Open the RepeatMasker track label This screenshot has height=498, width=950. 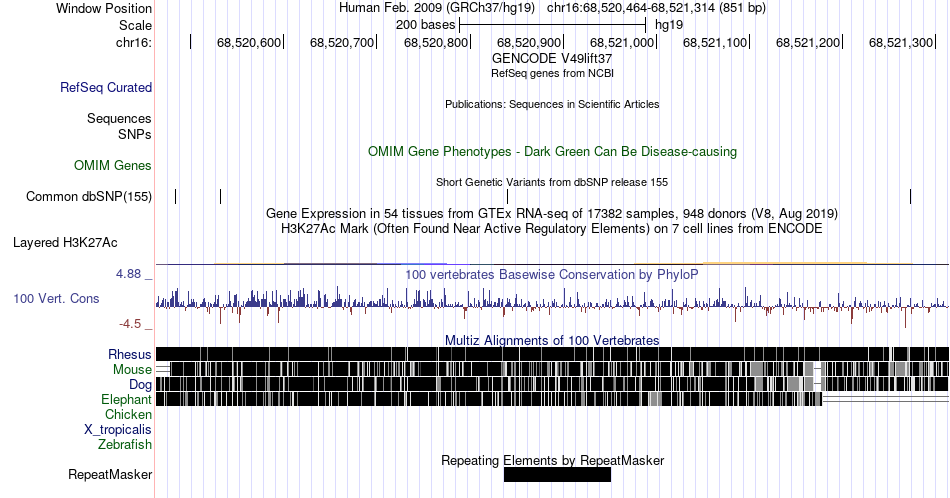click(110, 474)
